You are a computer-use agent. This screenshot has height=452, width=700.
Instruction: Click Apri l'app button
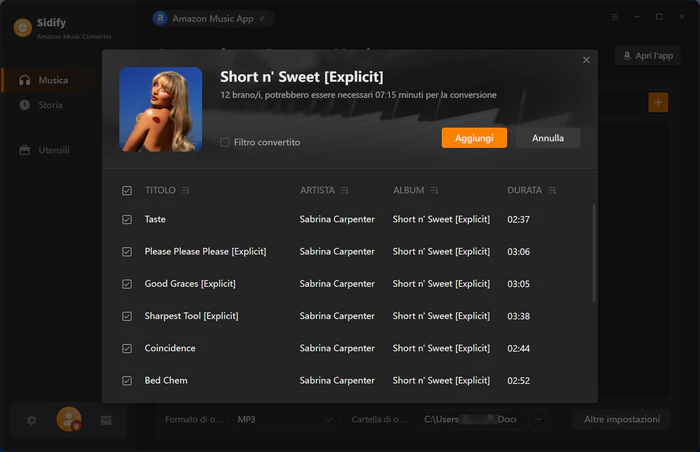click(x=648, y=56)
